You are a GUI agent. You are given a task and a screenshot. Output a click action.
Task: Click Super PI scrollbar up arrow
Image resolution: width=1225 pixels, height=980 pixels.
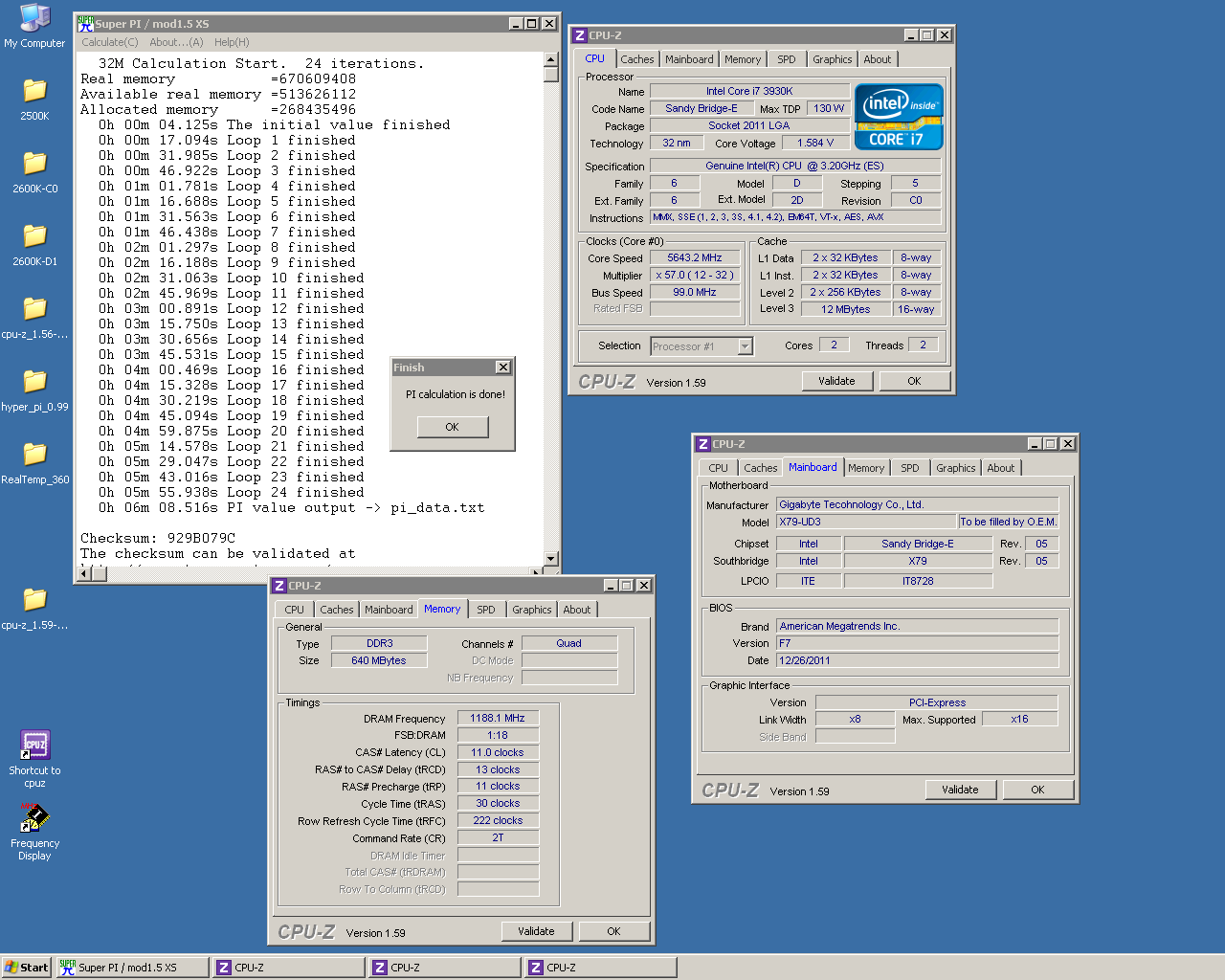pos(551,59)
